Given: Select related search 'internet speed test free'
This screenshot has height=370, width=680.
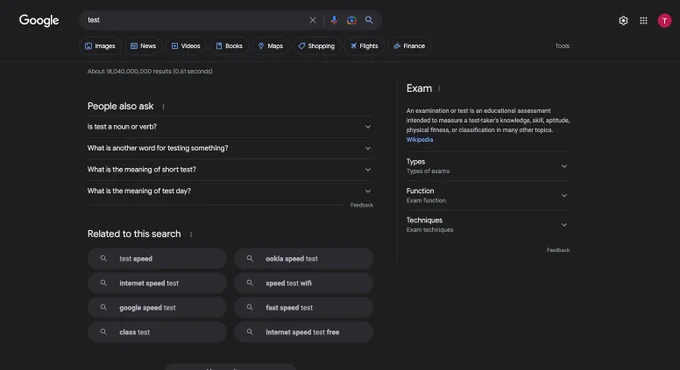Looking at the screenshot, I should pyautogui.click(x=304, y=332).
